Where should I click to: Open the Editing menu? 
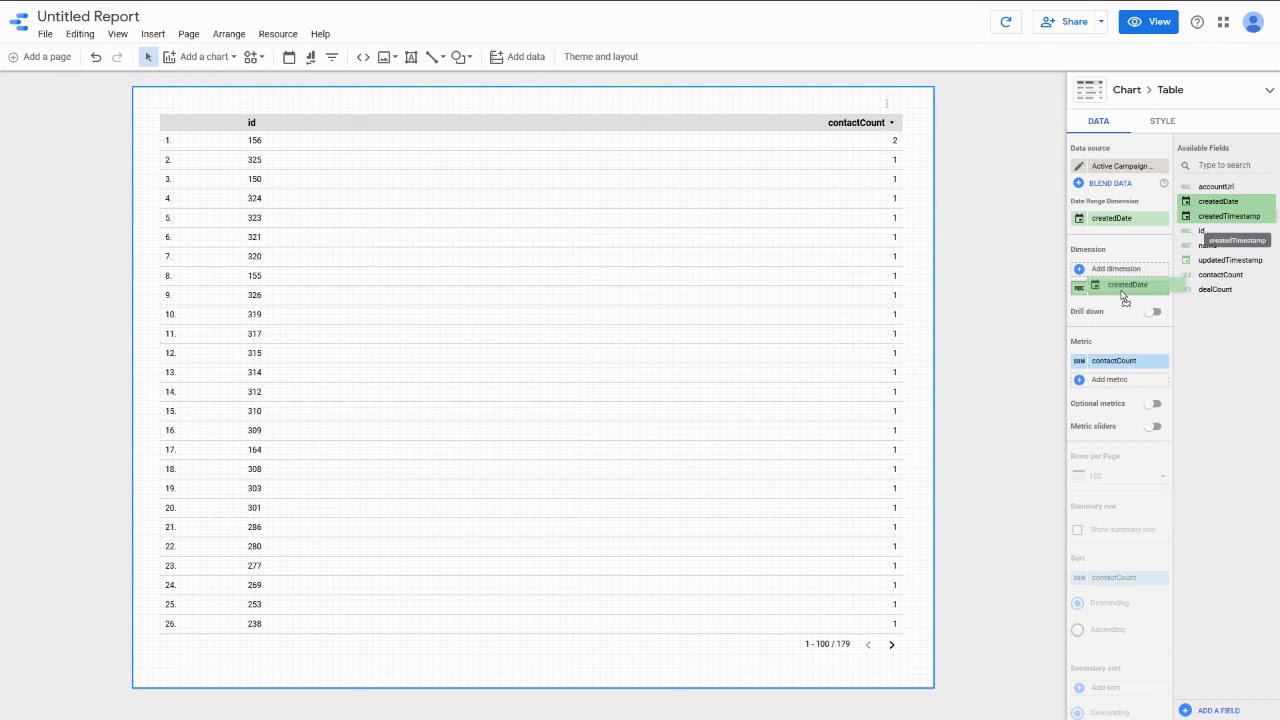pos(80,34)
